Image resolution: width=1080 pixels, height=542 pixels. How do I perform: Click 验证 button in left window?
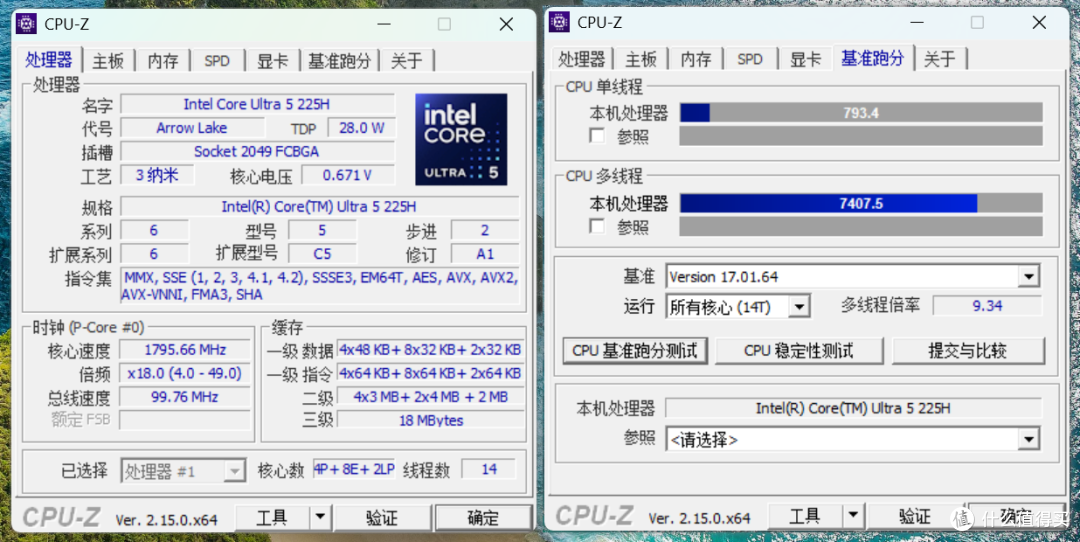(x=382, y=517)
